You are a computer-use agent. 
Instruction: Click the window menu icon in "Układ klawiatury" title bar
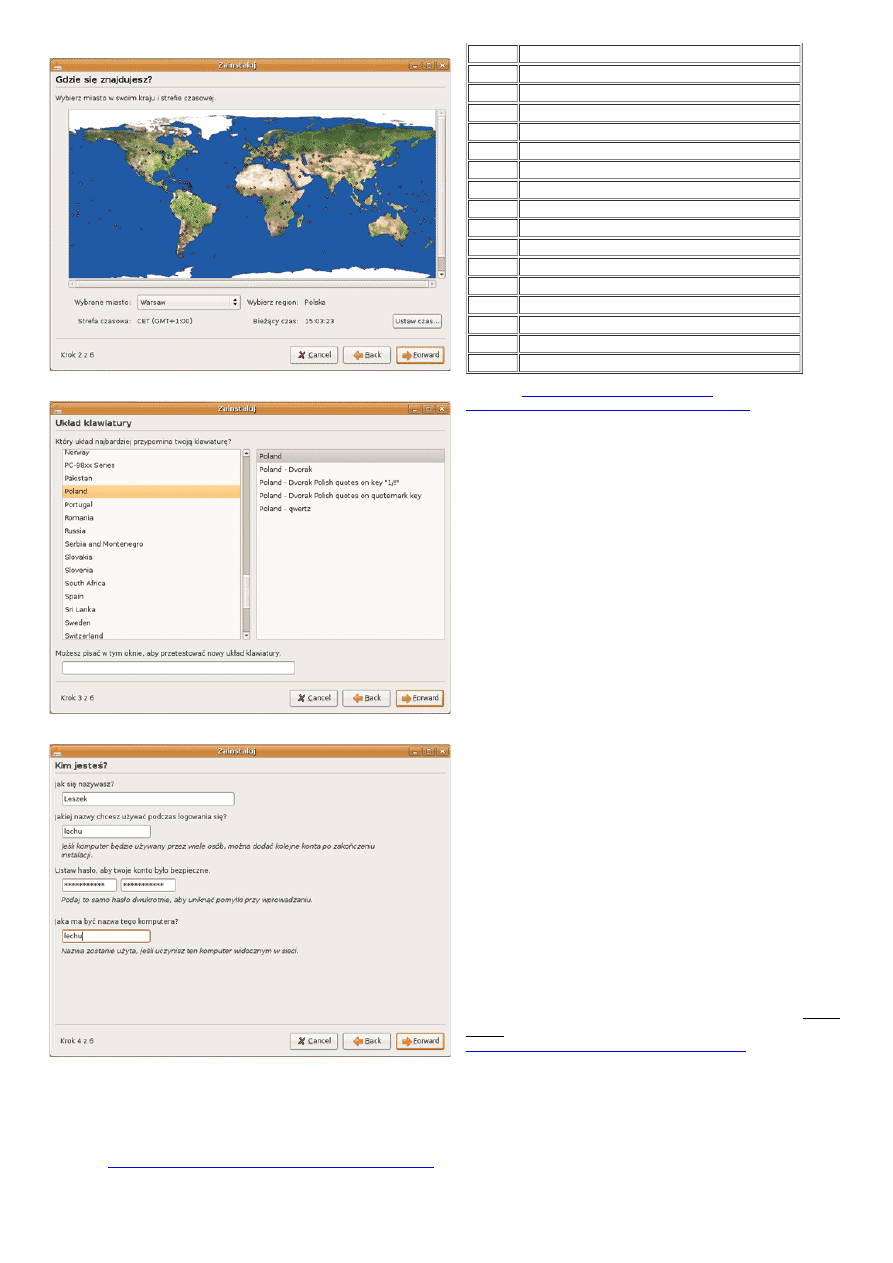tap(56, 408)
